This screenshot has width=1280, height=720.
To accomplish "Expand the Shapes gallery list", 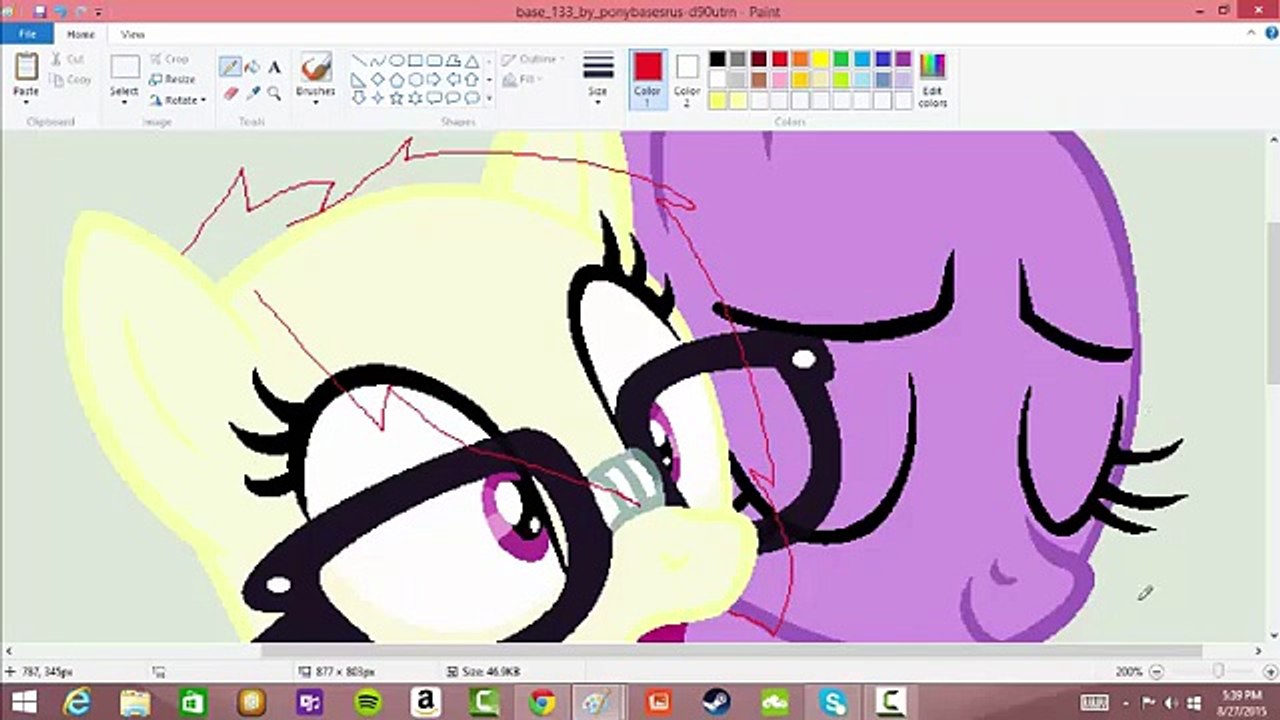I will 489,98.
